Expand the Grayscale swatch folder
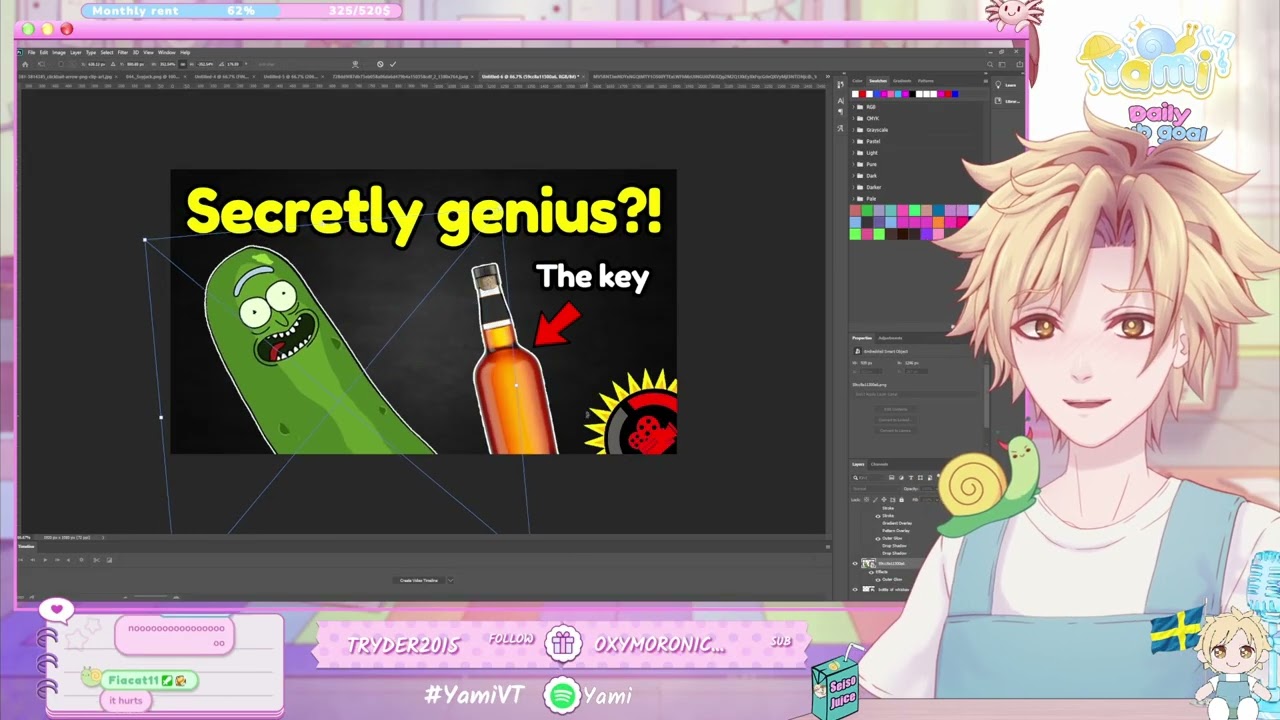The height and width of the screenshot is (720, 1280). tap(853, 130)
